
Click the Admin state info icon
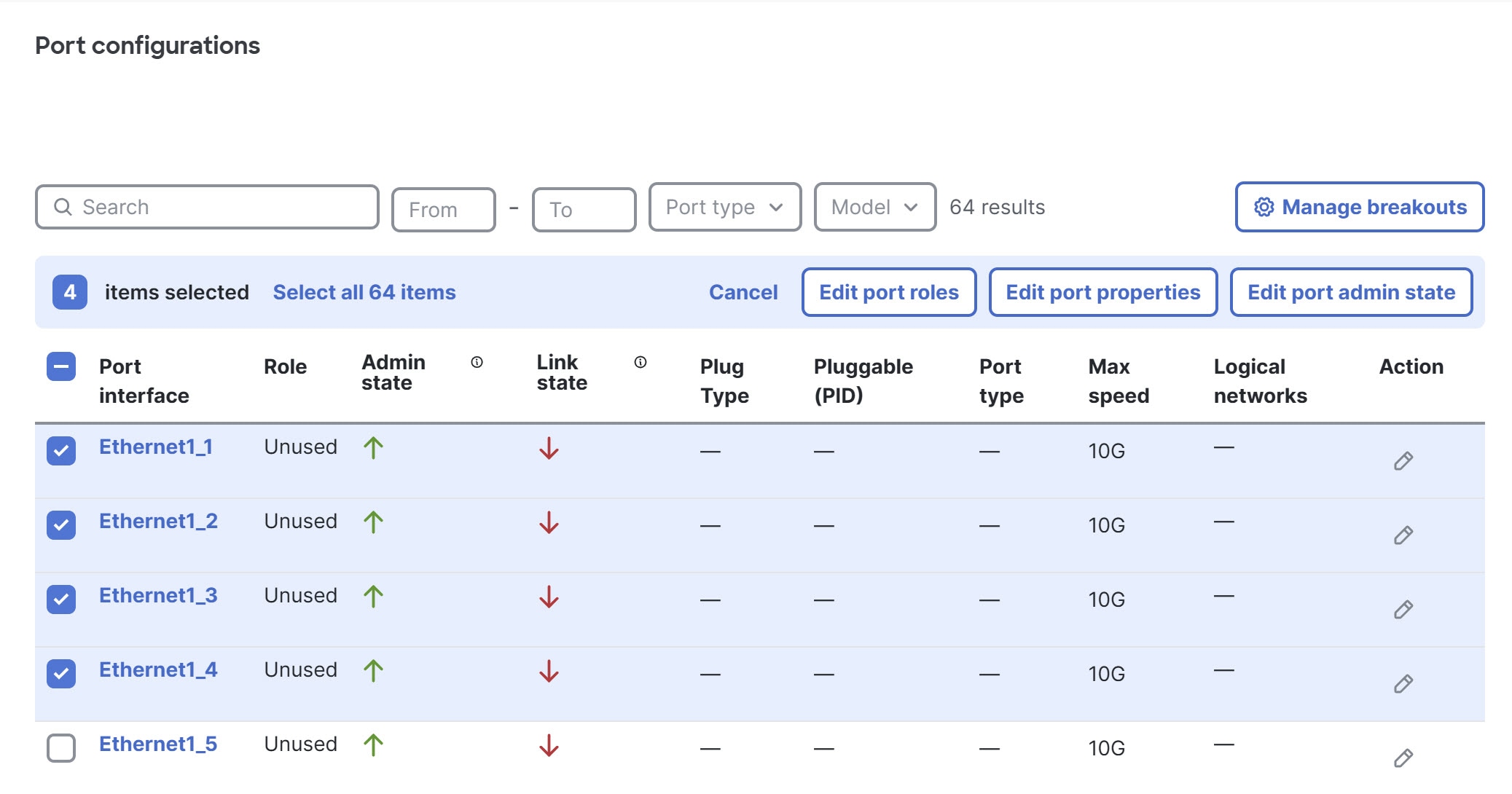pyautogui.click(x=477, y=362)
